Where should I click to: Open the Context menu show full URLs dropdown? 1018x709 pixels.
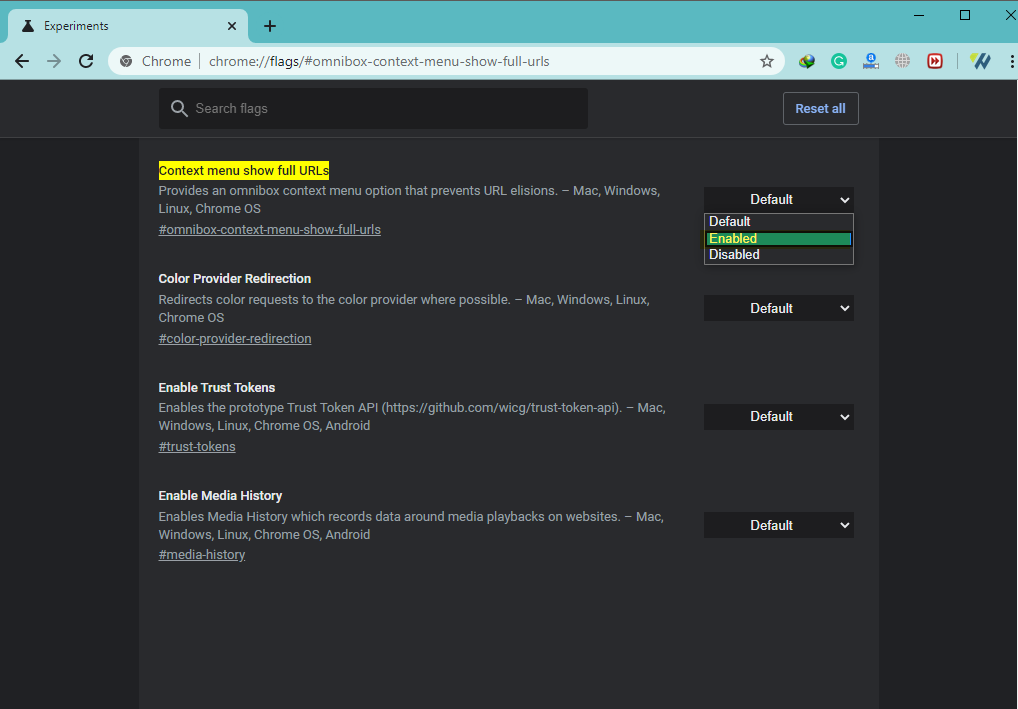click(778, 199)
